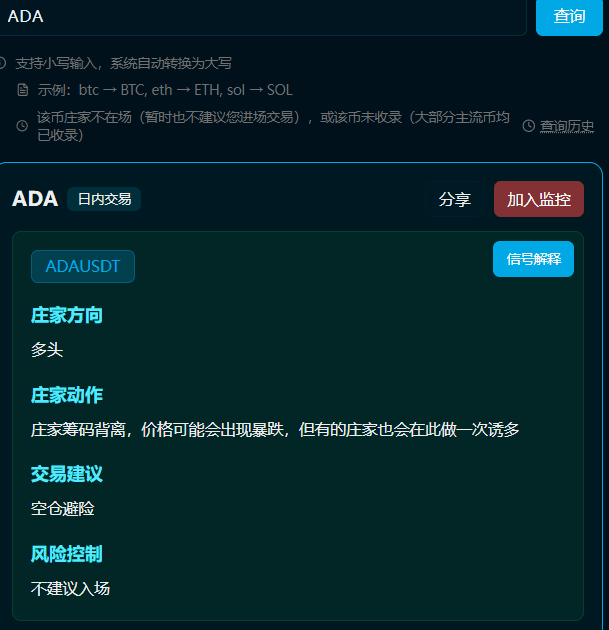Click the 空仓避险 suggestion text

(x=63, y=509)
